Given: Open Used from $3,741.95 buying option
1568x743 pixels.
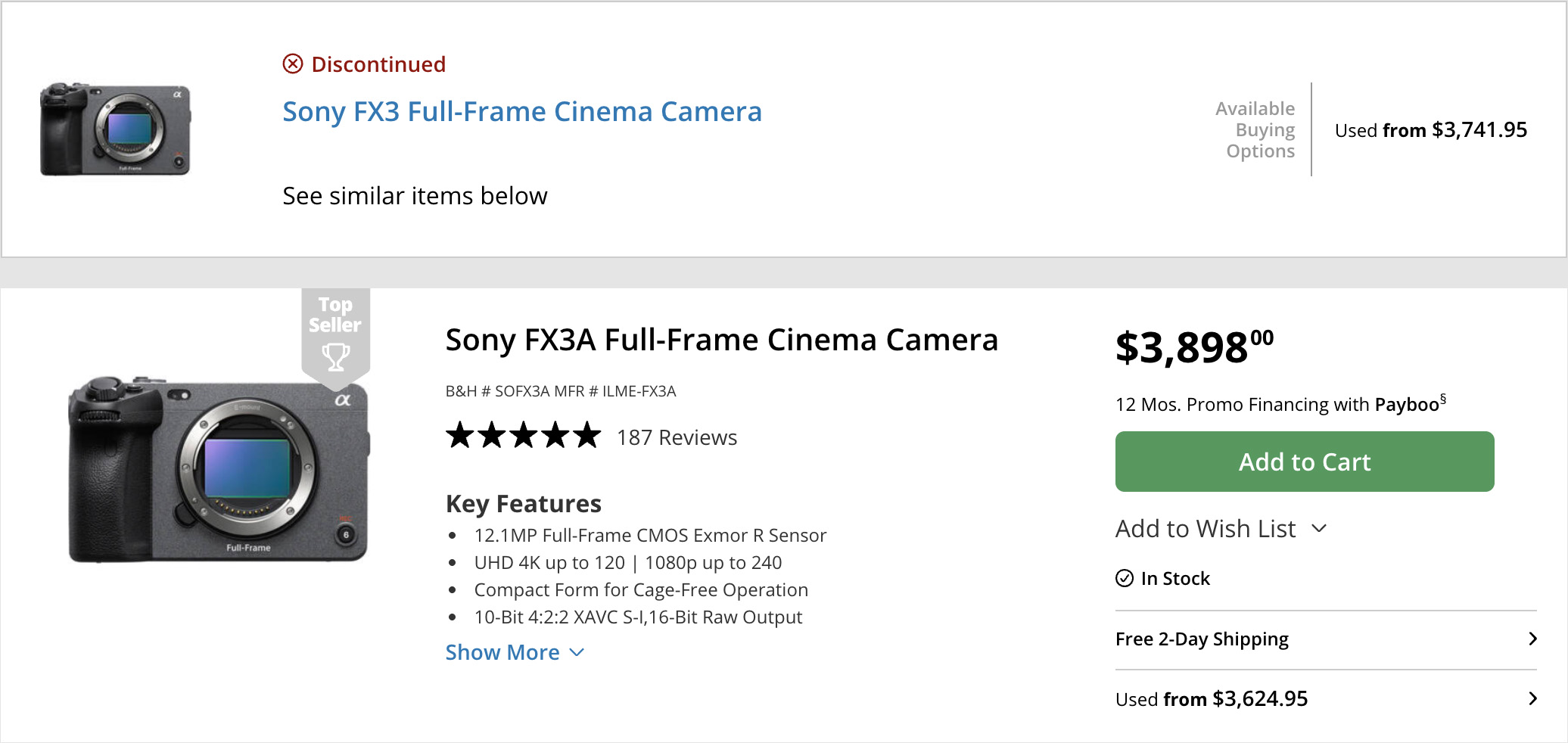Looking at the screenshot, I should tap(1430, 130).
